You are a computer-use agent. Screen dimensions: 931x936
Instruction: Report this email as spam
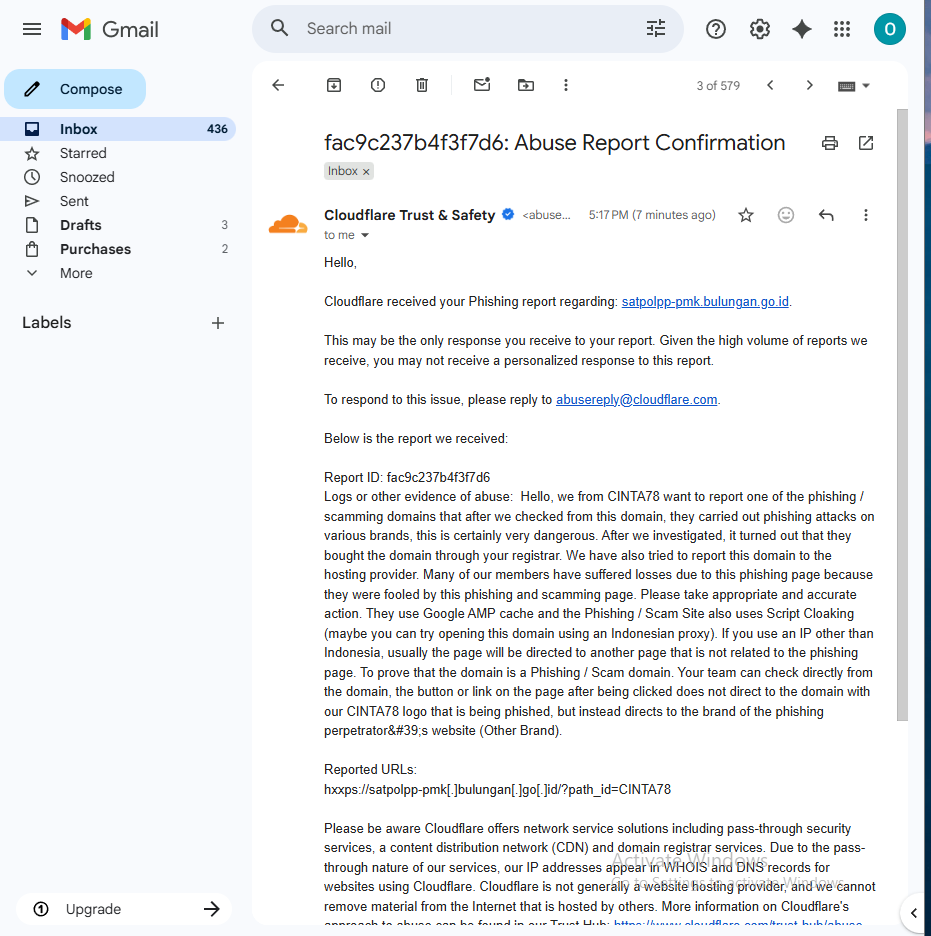pyautogui.click(x=378, y=85)
